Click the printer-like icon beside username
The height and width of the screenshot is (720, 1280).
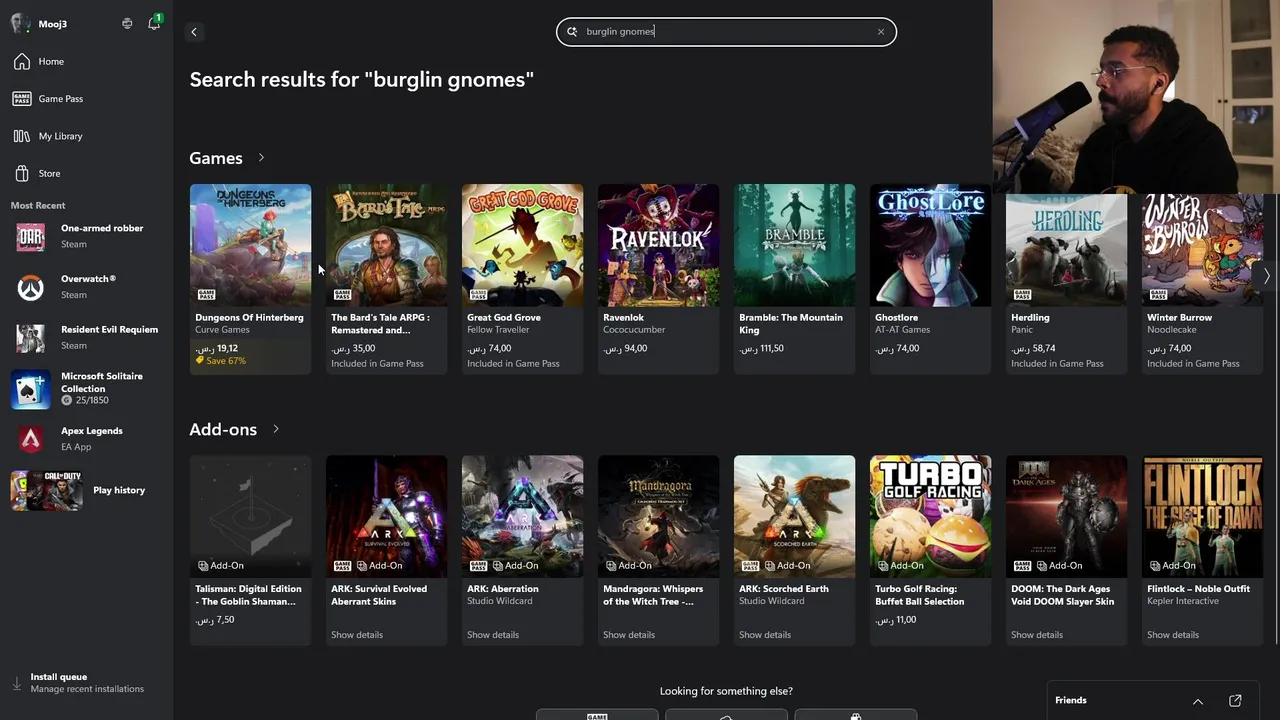pos(127,23)
